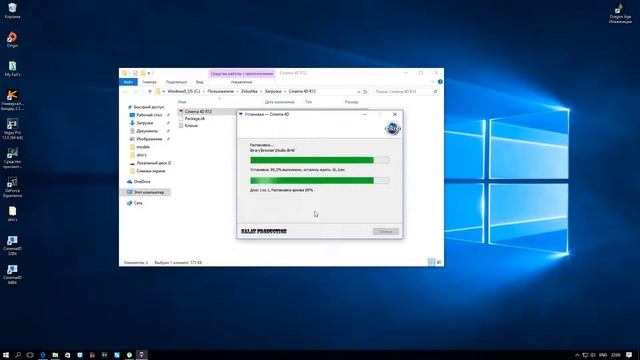Open the skin's file on the desktop
This screenshot has width=640, height=360.
pyautogui.click(x=12, y=214)
